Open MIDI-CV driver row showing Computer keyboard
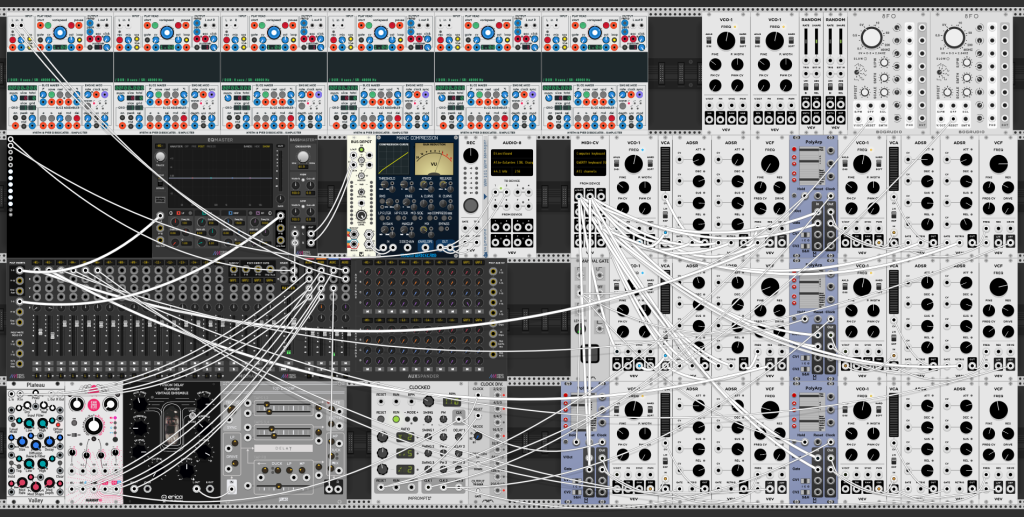Viewport: 1024px width, 517px height. (590, 153)
